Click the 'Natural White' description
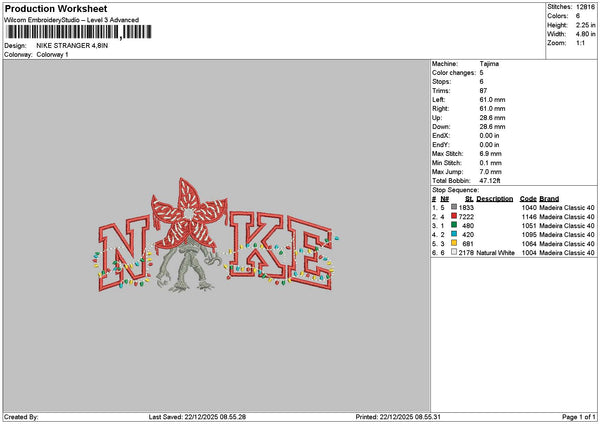600x424 pixels. click(495, 253)
